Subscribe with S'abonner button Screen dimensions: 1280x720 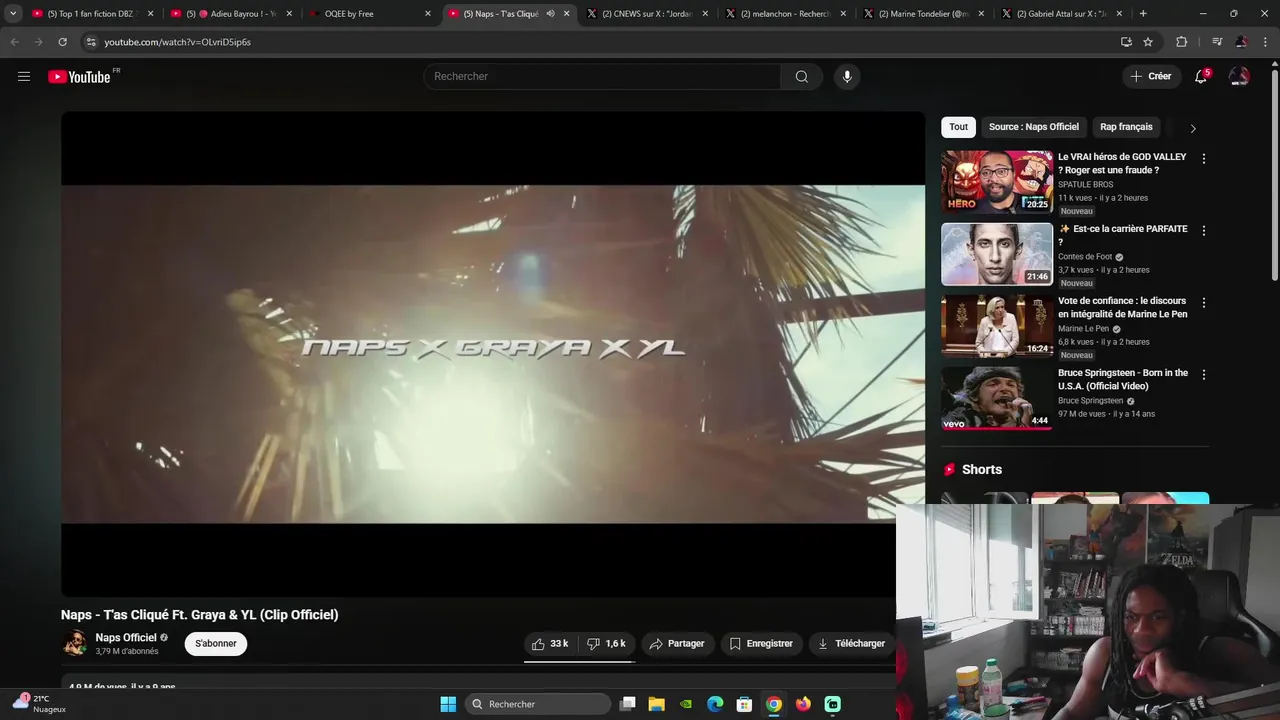pyautogui.click(x=216, y=644)
